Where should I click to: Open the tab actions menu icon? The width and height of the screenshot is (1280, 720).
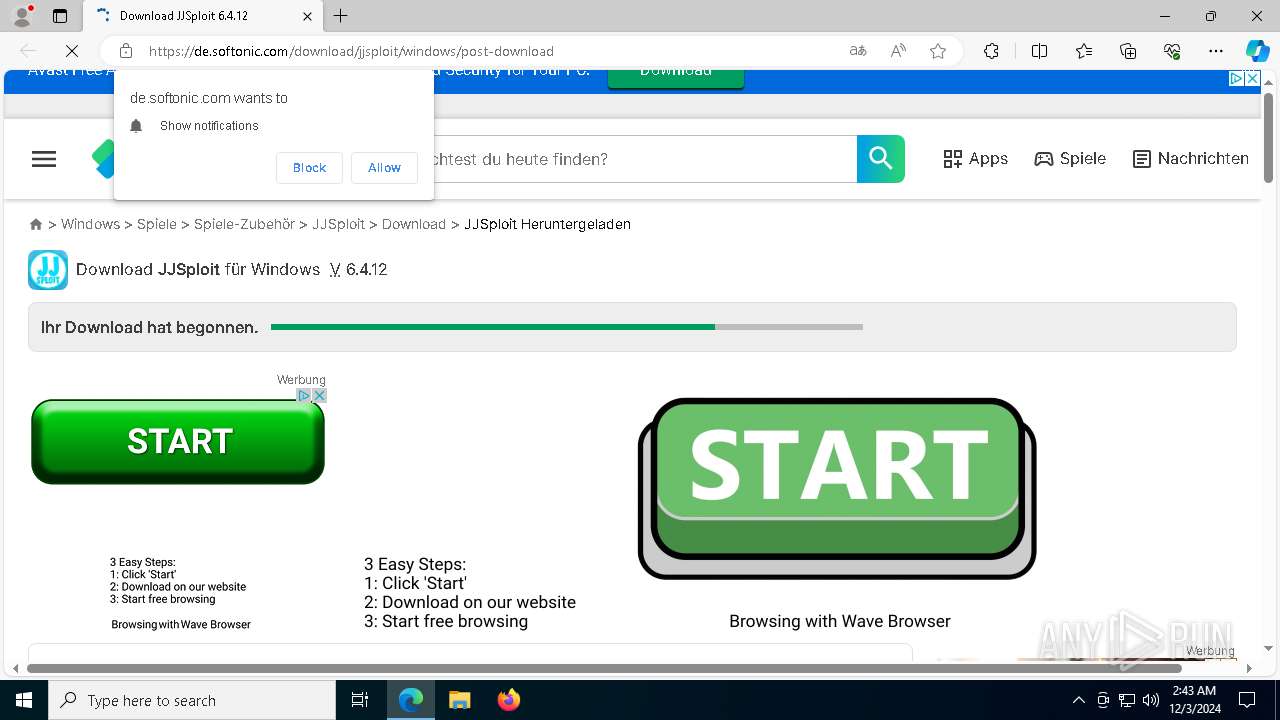click(60, 16)
